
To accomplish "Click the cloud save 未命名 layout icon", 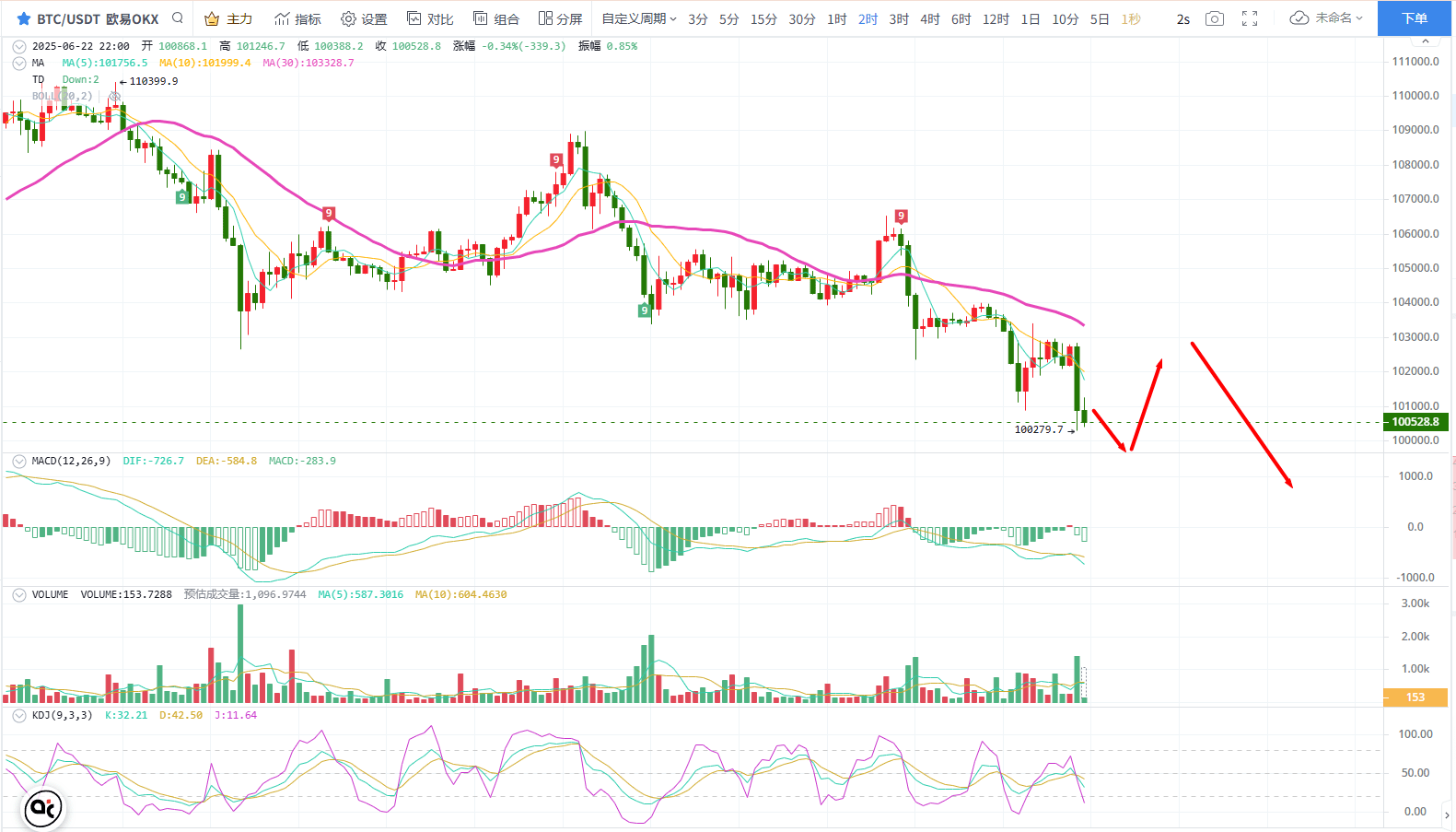I will point(1299,18).
